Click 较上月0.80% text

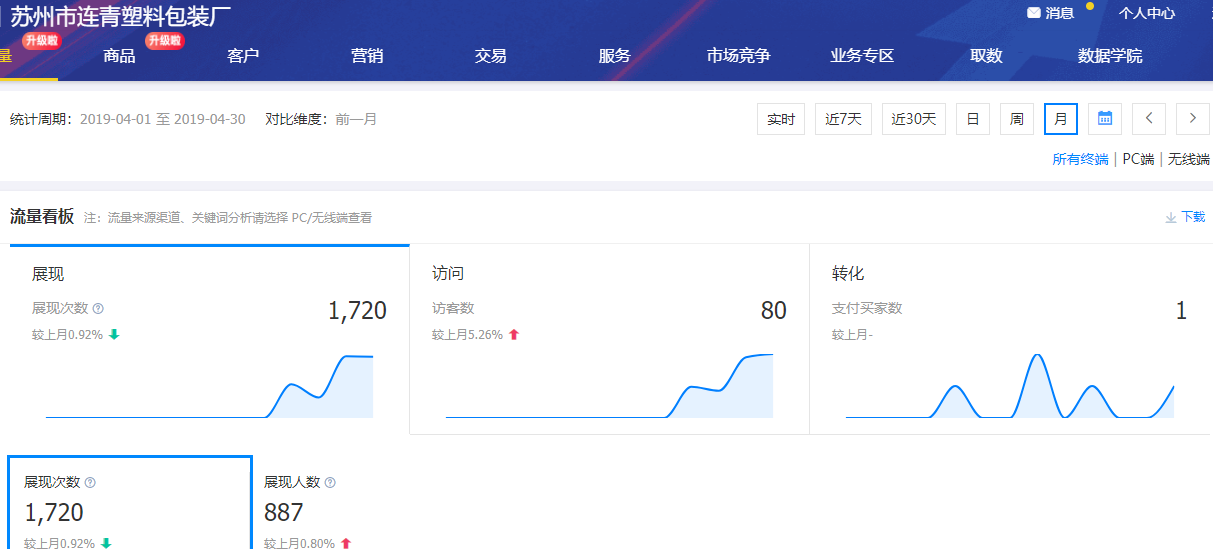point(299,543)
